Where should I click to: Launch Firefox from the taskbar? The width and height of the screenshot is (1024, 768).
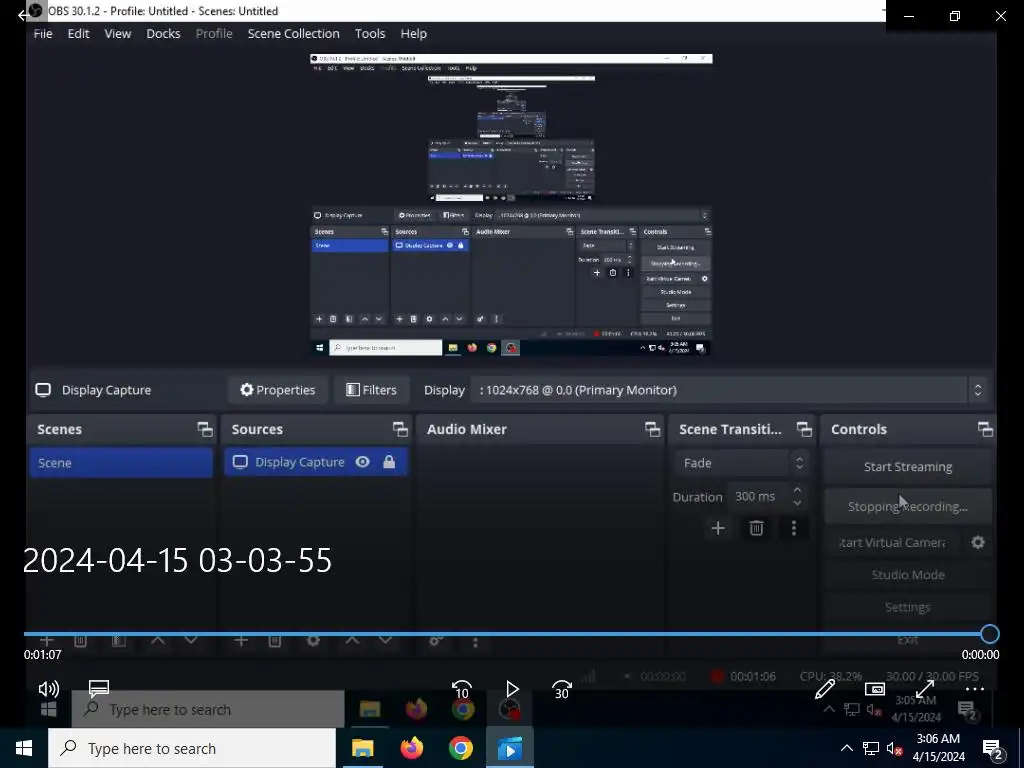point(411,748)
